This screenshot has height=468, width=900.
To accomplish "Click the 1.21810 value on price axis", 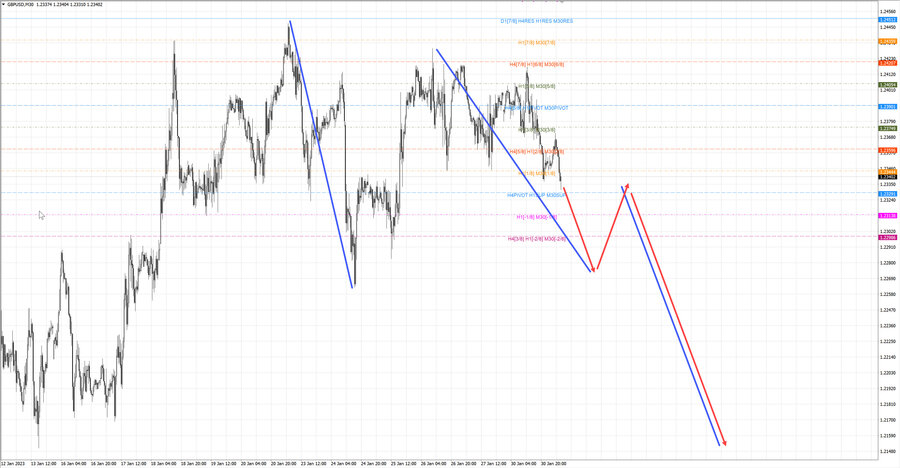I will (887, 404).
